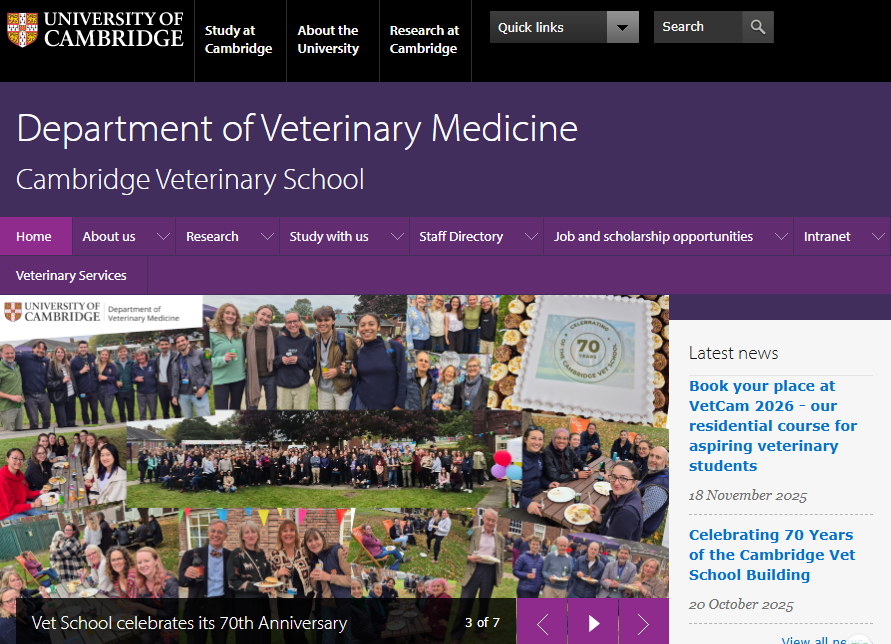The image size is (891, 644).
Task: Go to previous carousel slide
Action: (x=542, y=624)
